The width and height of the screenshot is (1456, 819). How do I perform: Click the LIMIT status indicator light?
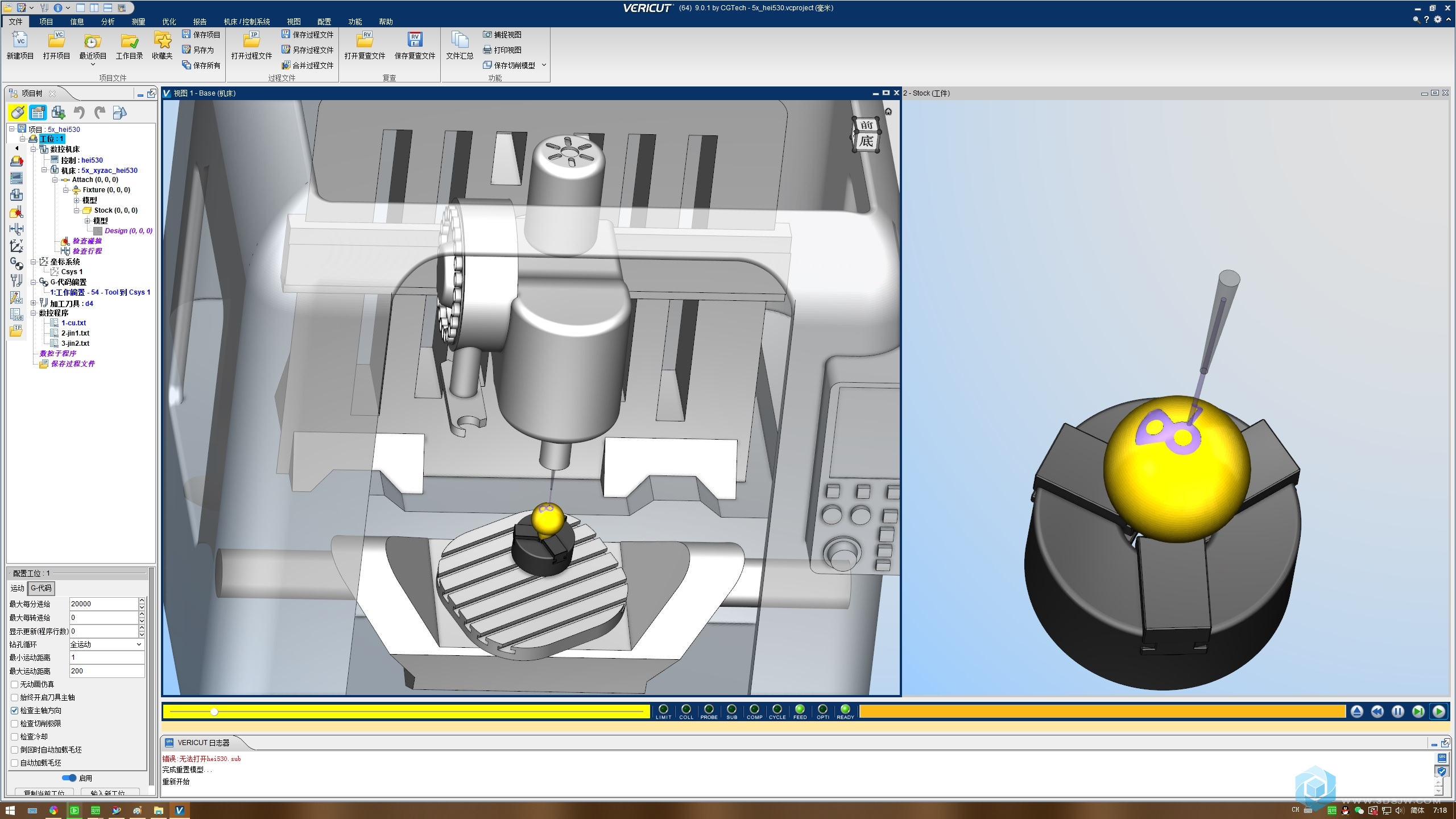(663, 709)
